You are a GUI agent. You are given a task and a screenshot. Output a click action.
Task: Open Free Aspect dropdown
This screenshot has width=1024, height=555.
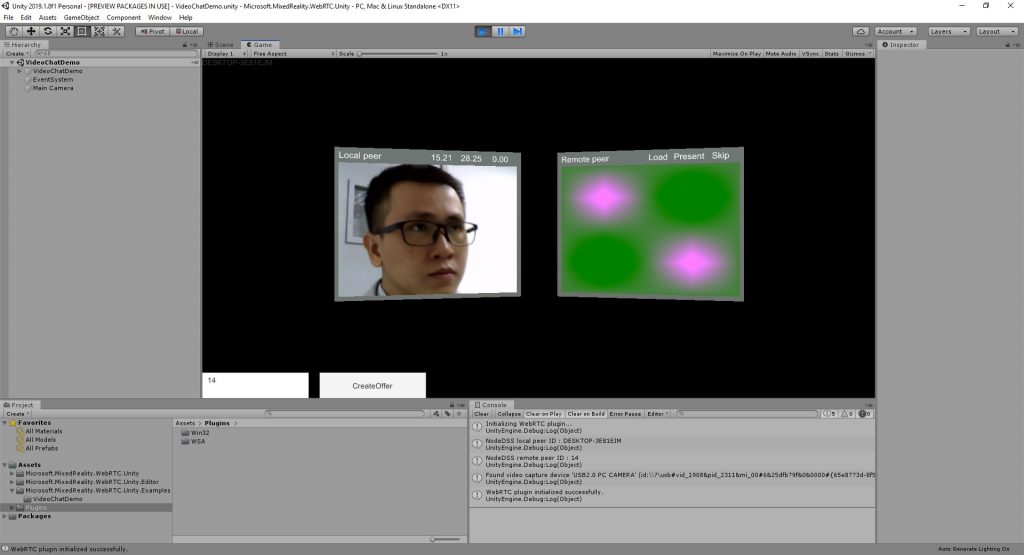[293, 54]
